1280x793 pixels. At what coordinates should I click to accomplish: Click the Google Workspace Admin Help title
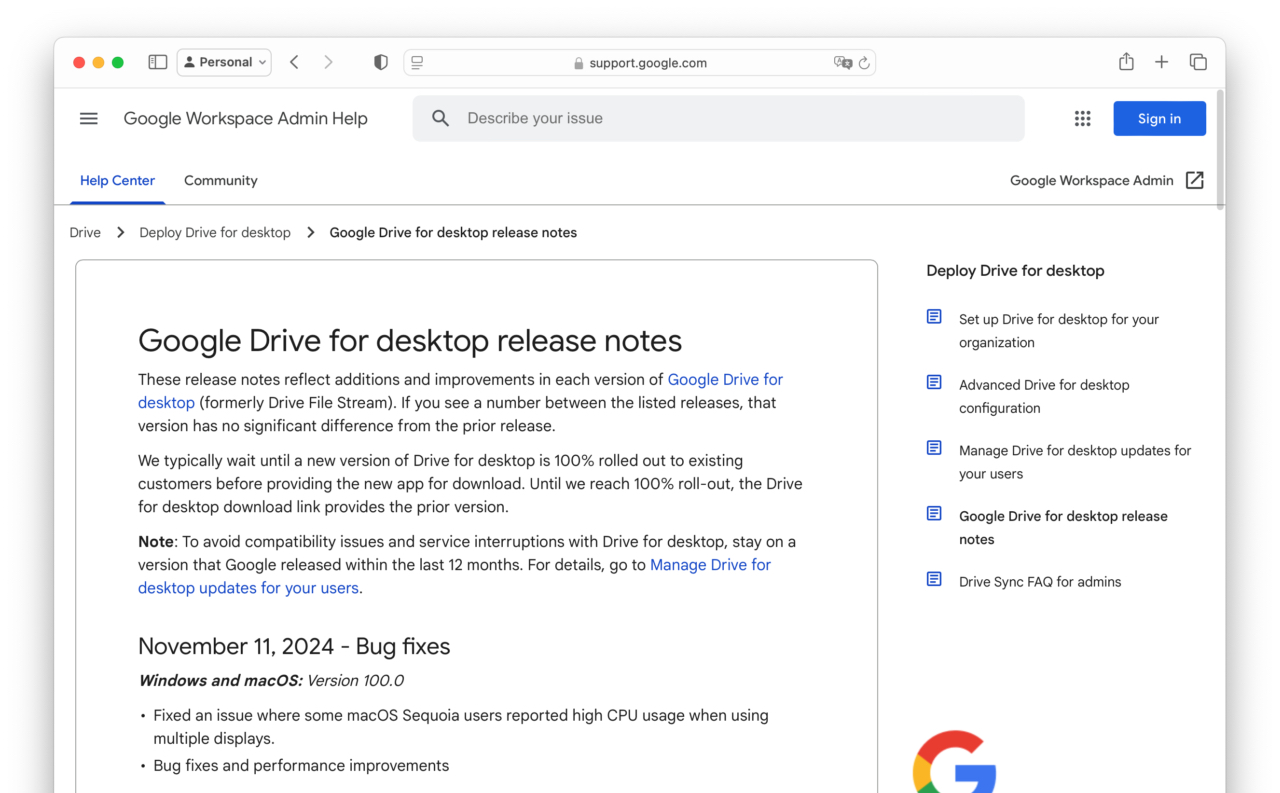coord(245,118)
